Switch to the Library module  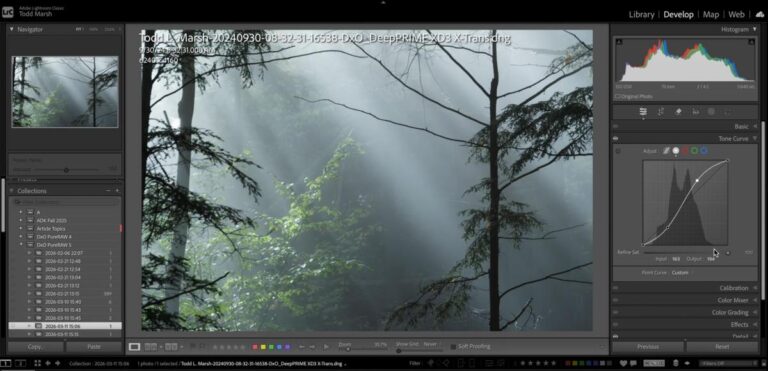641,14
